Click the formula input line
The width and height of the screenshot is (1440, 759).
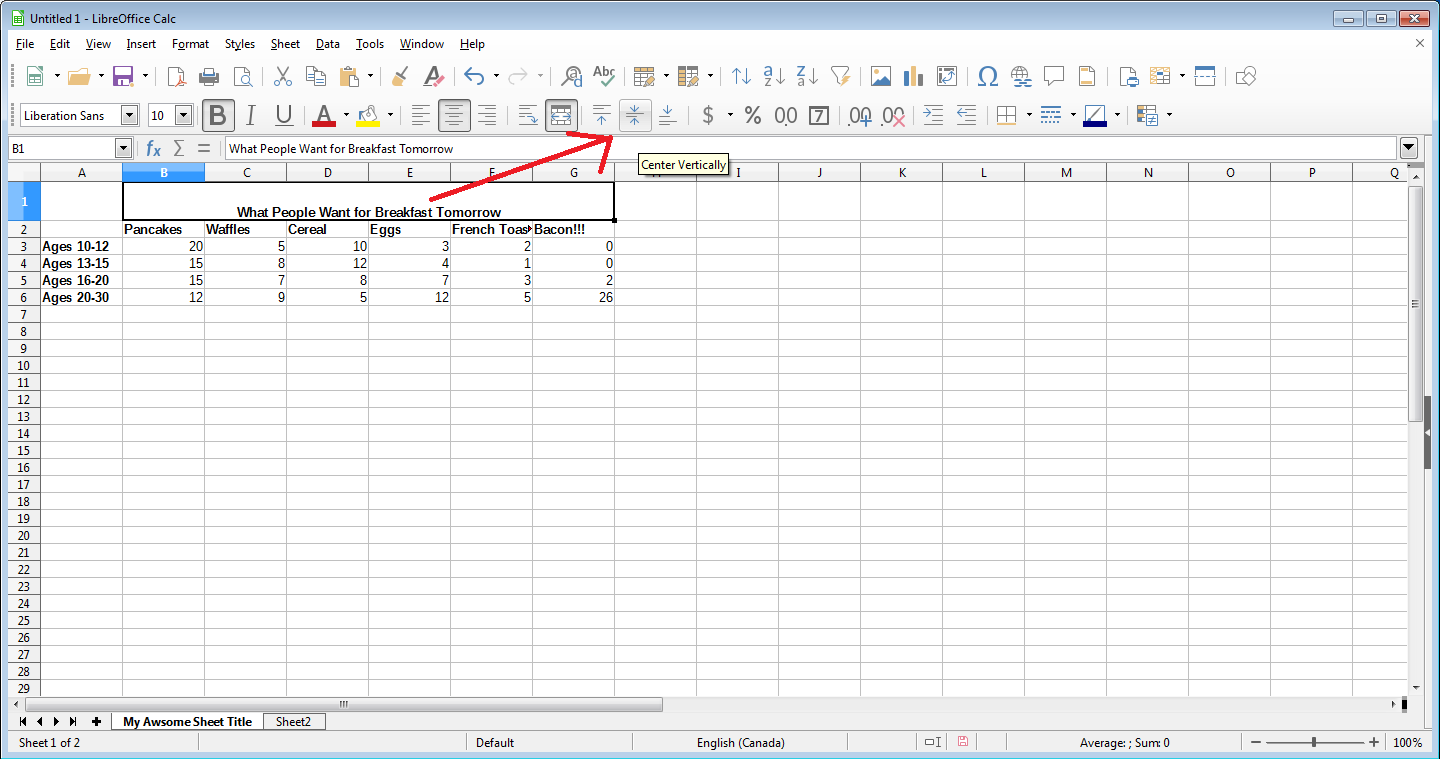click(x=810, y=148)
